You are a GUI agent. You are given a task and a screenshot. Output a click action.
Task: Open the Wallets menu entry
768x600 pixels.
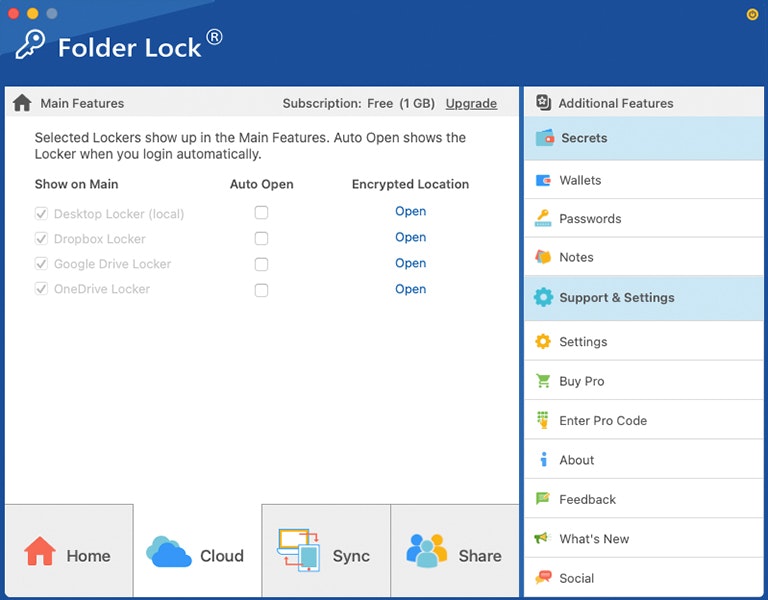click(x=644, y=180)
